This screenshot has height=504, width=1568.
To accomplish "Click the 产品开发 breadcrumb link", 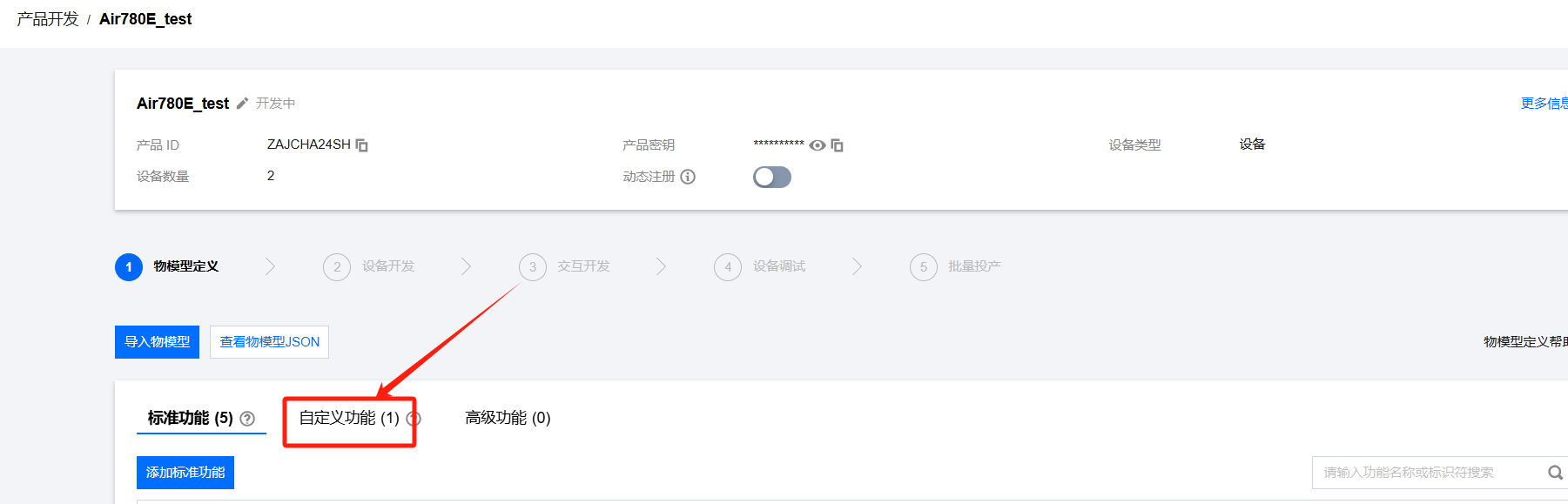I will coord(47,19).
